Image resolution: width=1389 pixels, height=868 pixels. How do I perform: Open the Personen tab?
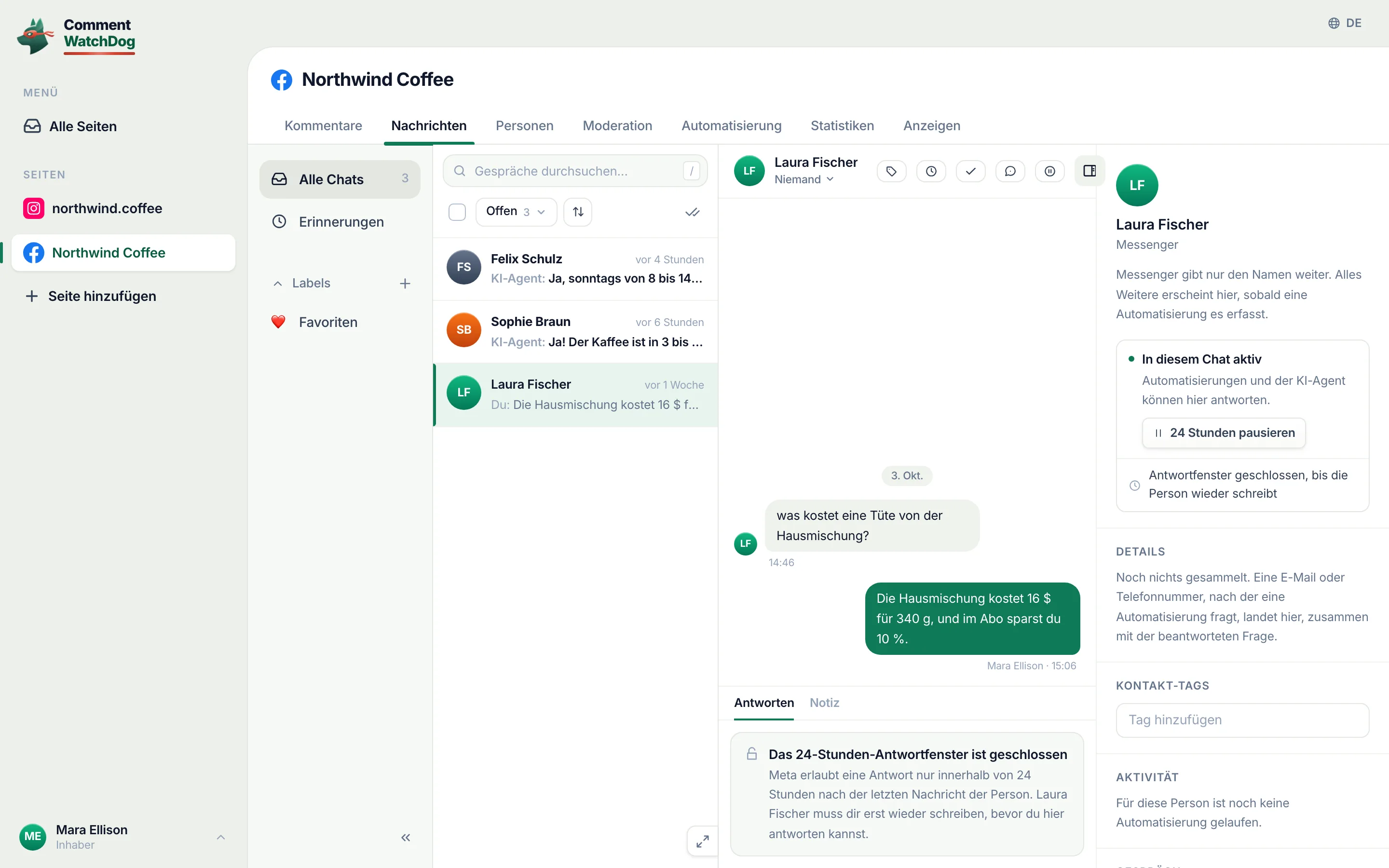525,126
